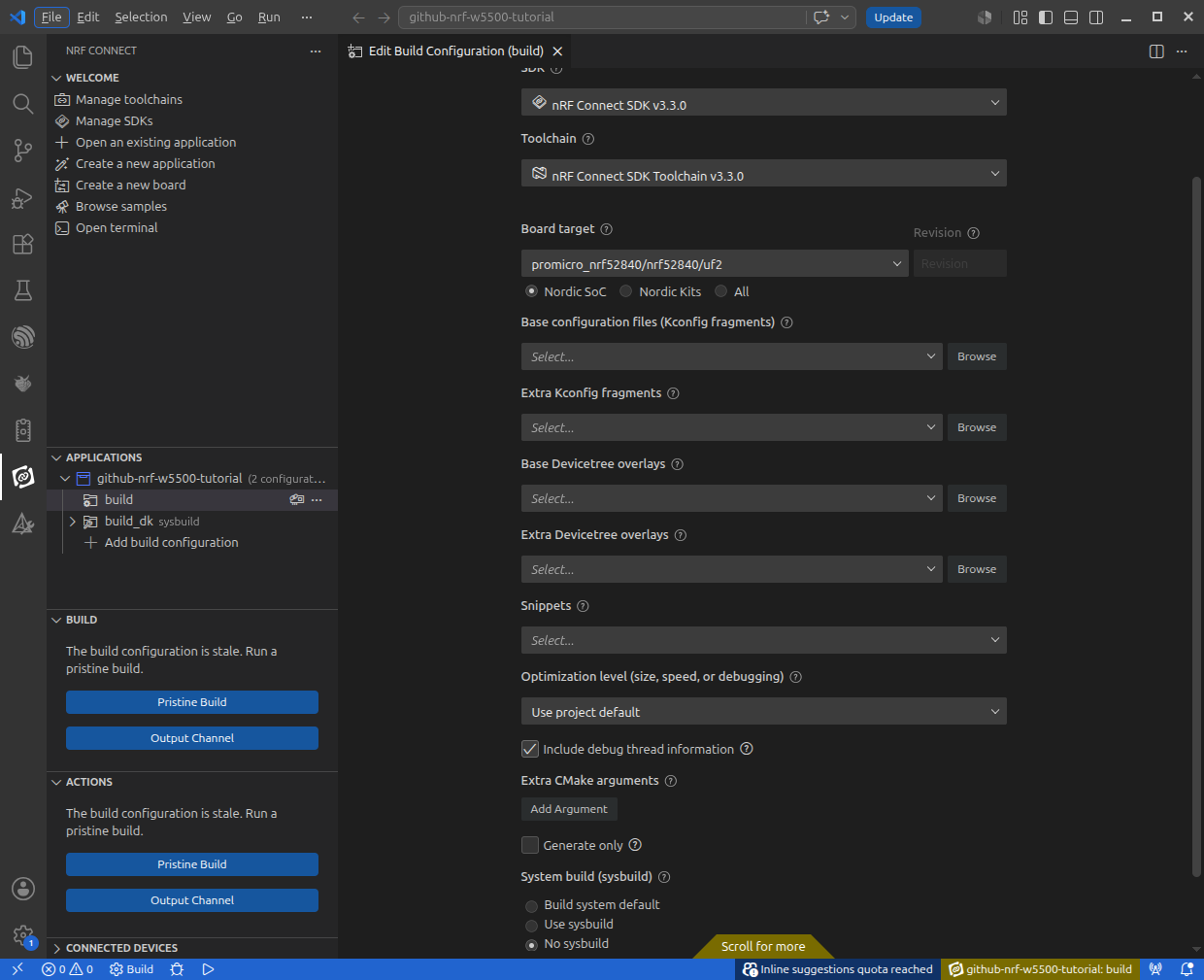Open notifications bell in status bar
Viewport: 1204px width, 980px height.
(1187, 969)
